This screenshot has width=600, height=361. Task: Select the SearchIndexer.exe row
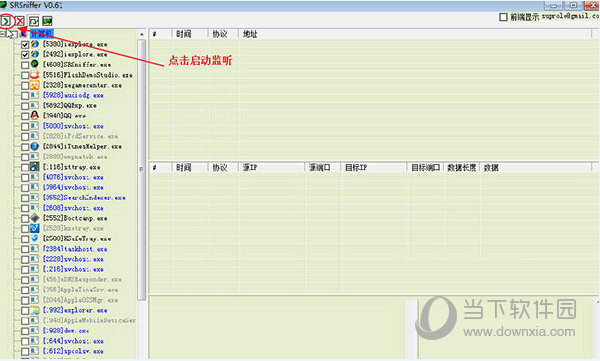(x=84, y=198)
